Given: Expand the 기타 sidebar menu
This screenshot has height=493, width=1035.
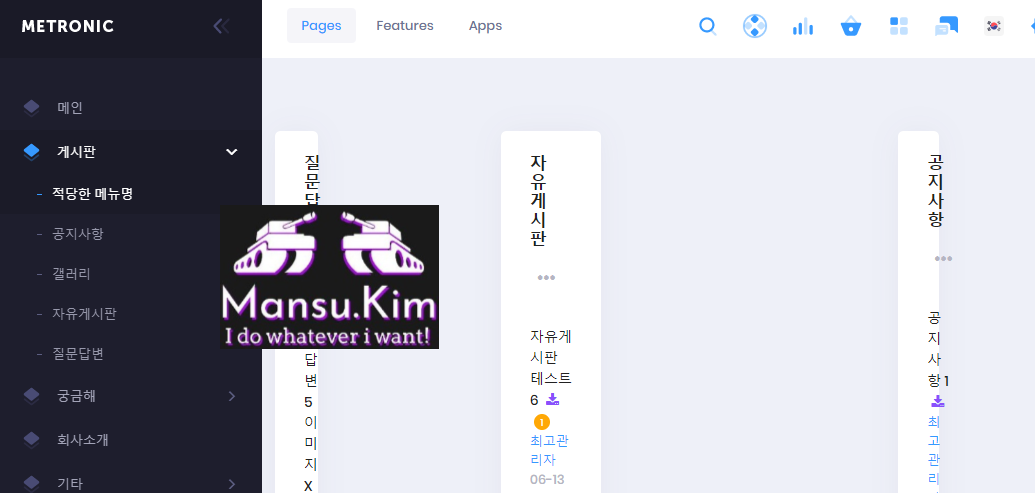Looking at the screenshot, I should (231, 484).
